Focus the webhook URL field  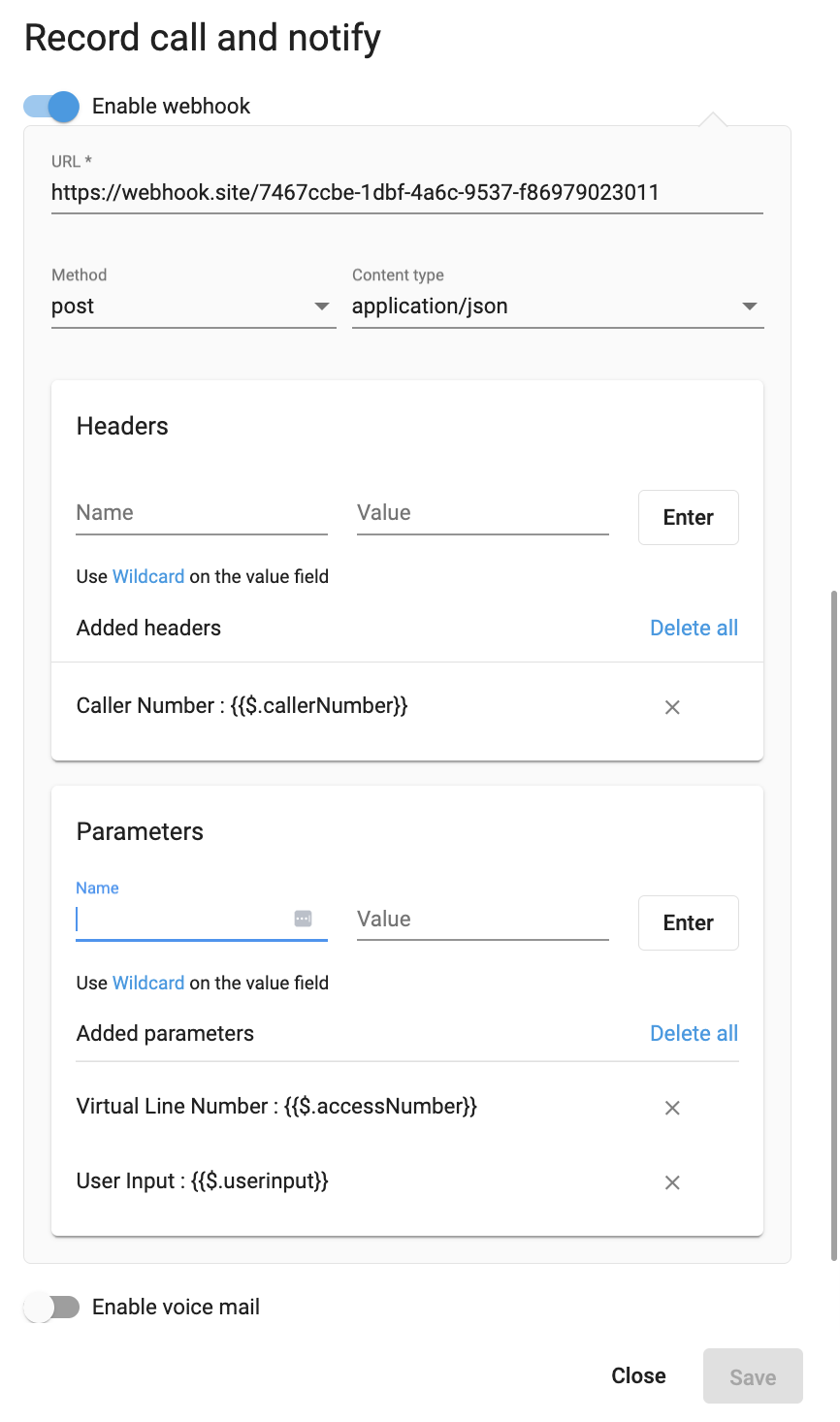pyautogui.click(x=407, y=192)
